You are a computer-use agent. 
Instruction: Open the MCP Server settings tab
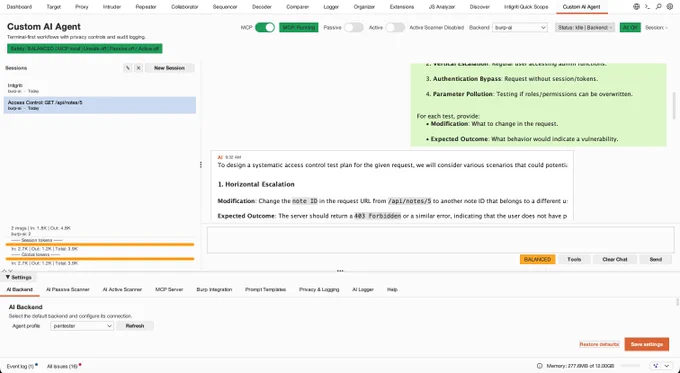(x=169, y=289)
